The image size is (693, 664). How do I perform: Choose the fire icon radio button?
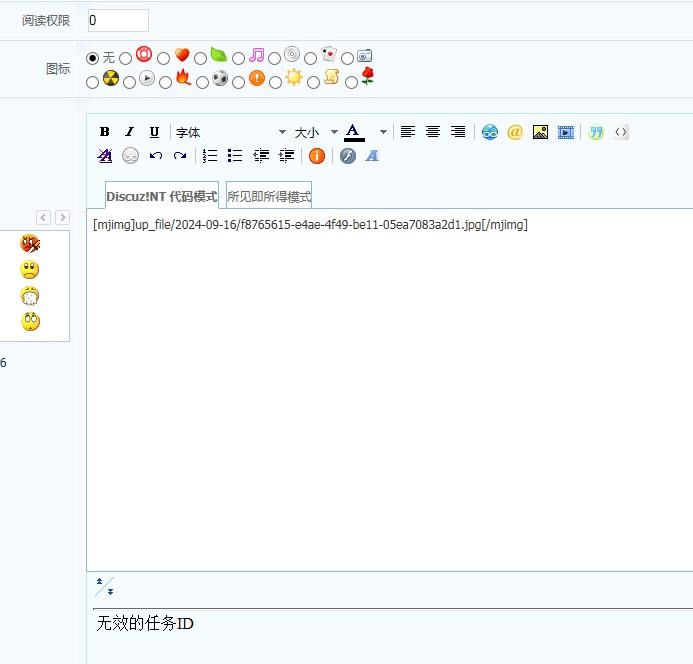[x=165, y=83]
